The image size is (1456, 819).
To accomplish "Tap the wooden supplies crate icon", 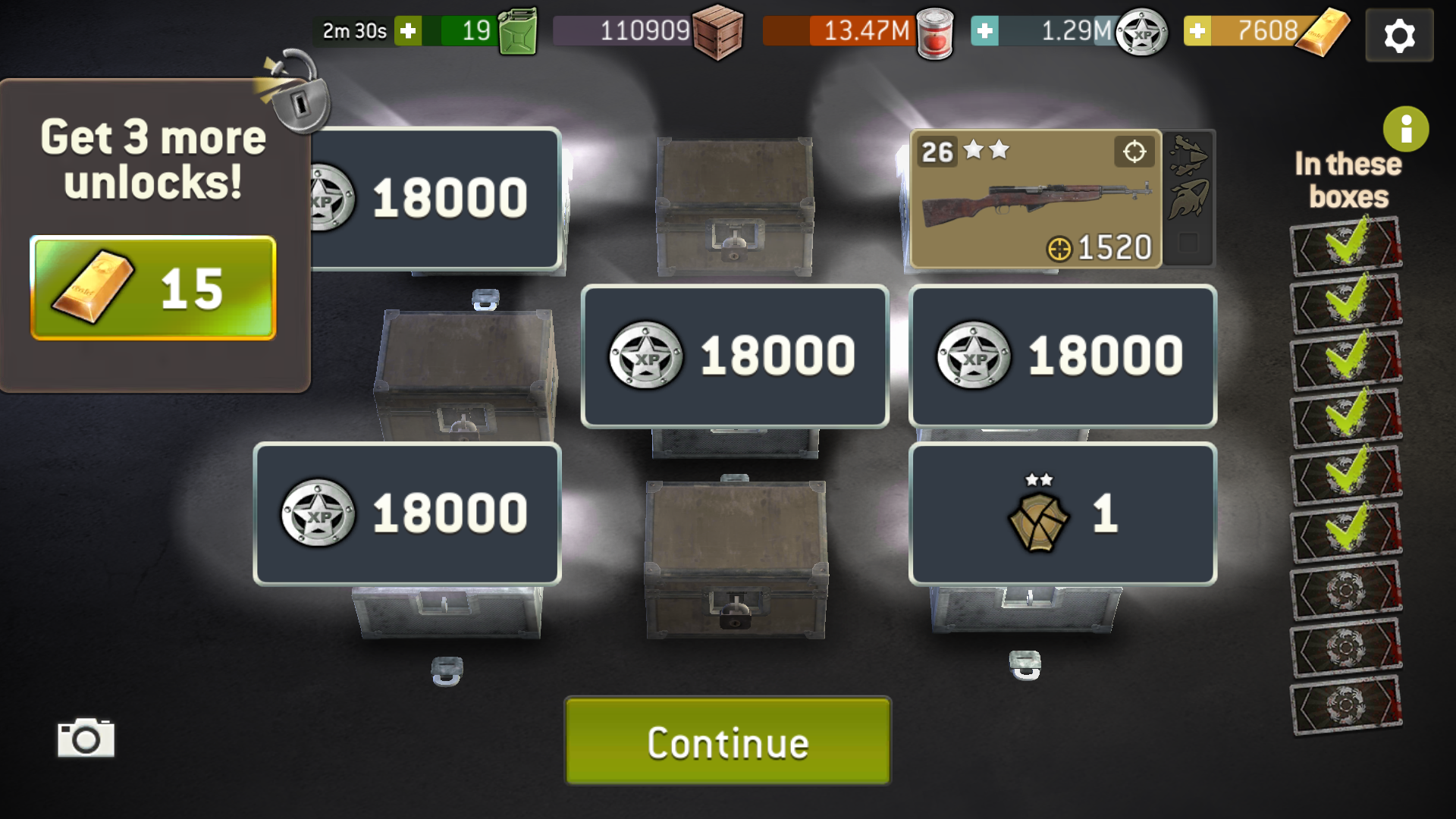I will click(x=717, y=32).
